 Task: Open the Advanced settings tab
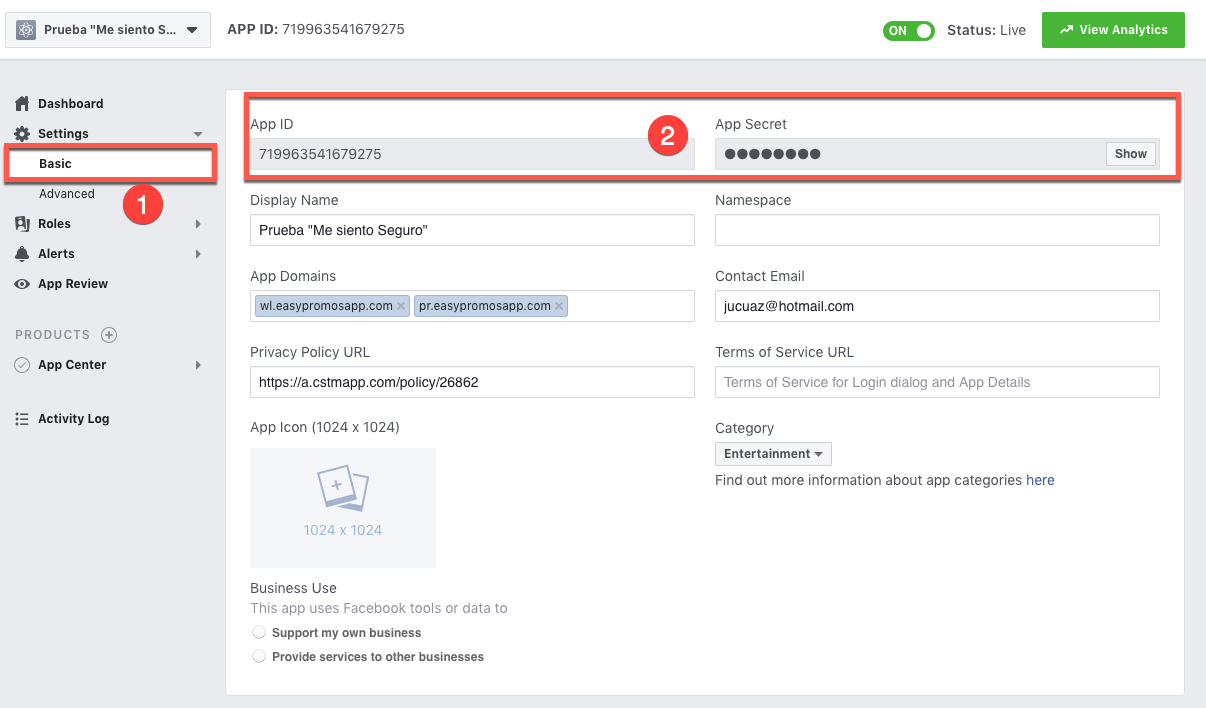pyautogui.click(x=68, y=194)
